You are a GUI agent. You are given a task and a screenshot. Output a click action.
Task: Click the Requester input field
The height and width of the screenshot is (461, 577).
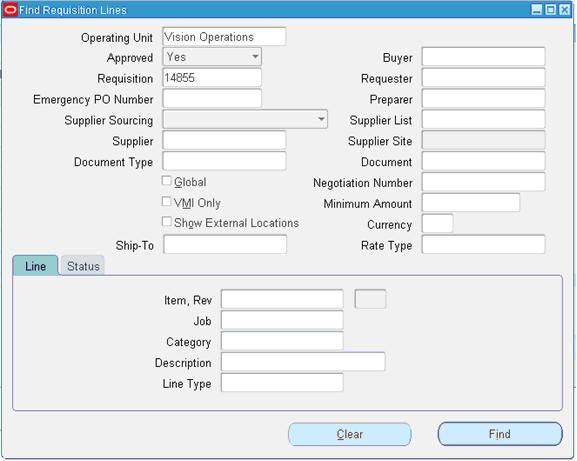pos(483,78)
